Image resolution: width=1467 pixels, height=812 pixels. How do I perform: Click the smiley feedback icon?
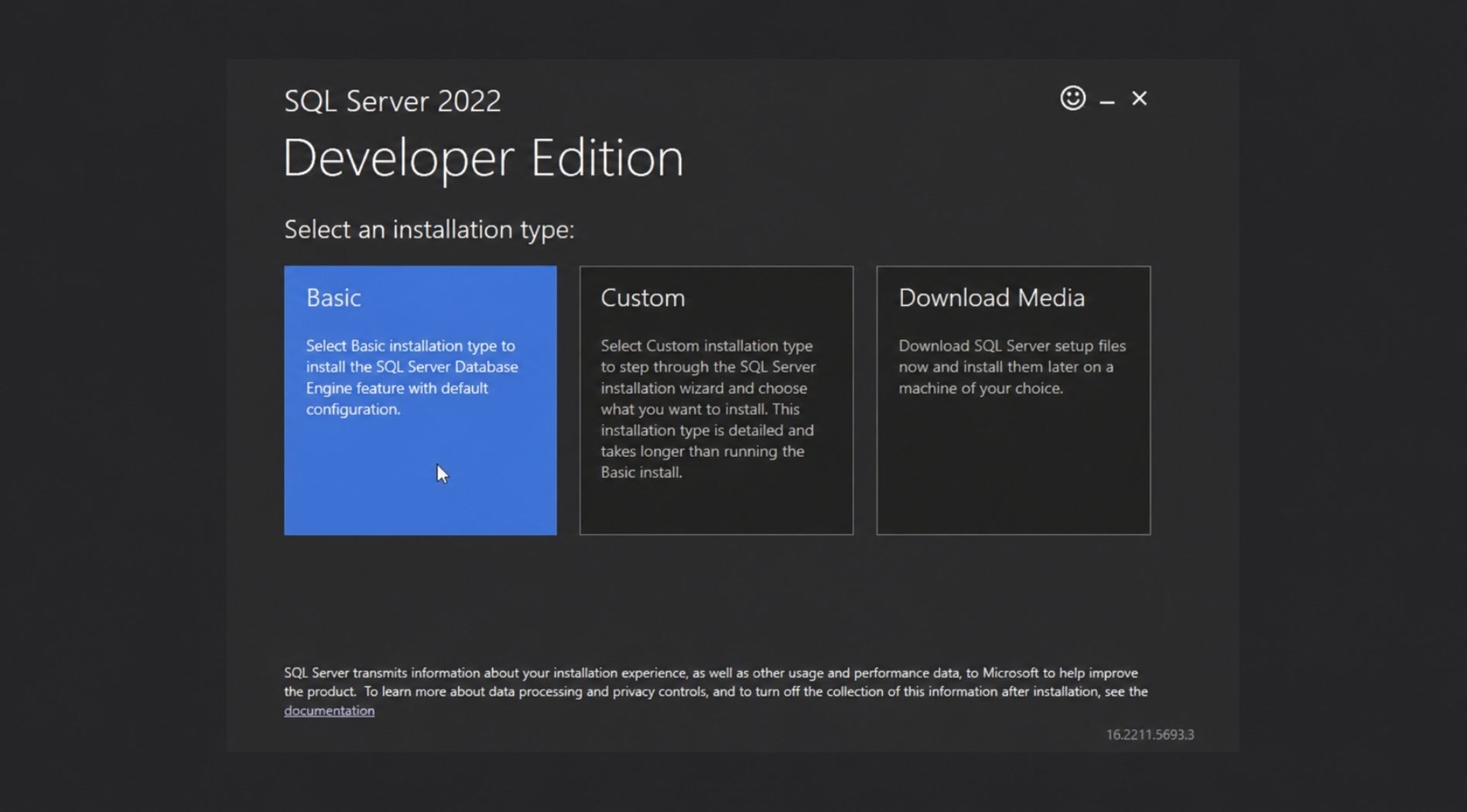pyautogui.click(x=1072, y=98)
